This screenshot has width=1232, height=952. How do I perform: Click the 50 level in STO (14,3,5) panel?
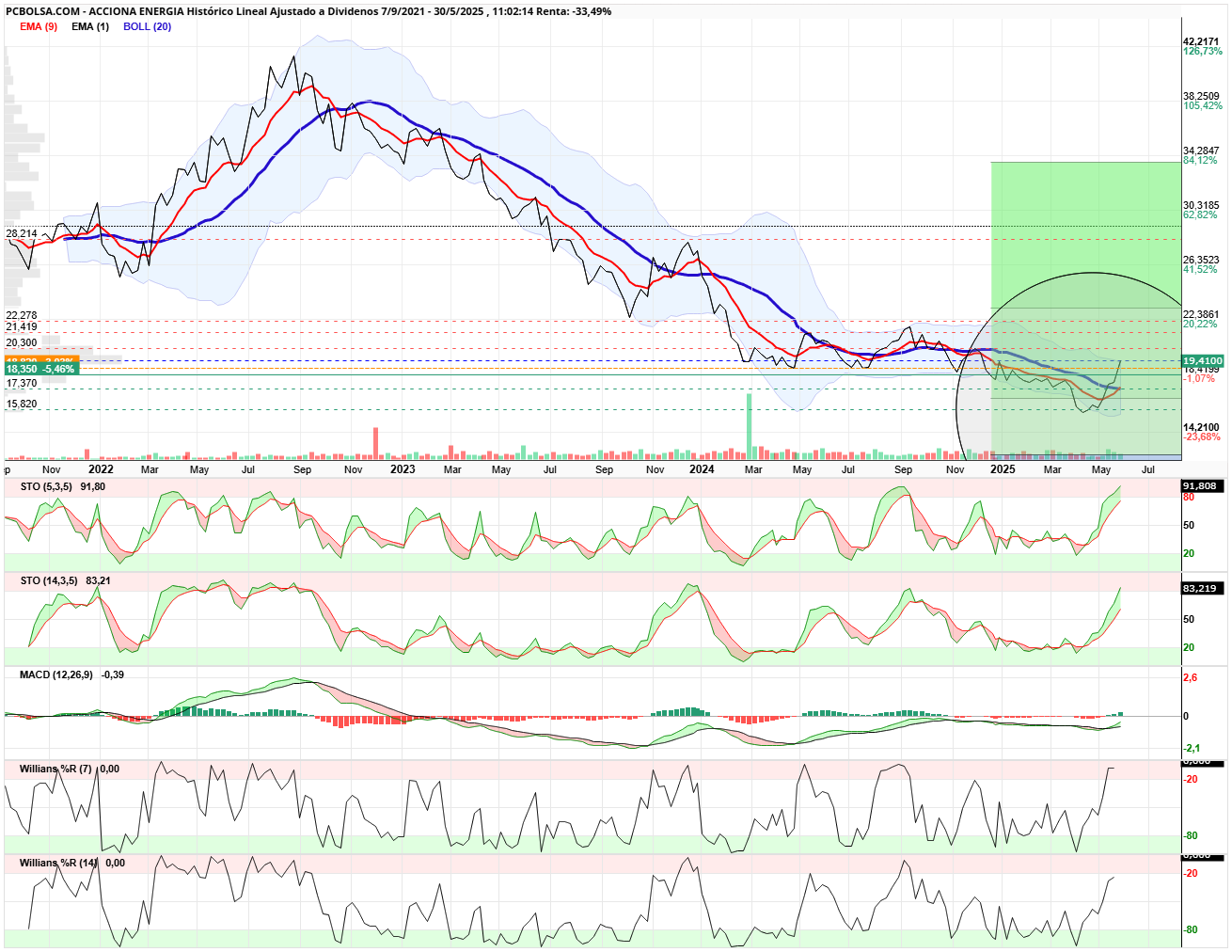click(x=1189, y=619)
